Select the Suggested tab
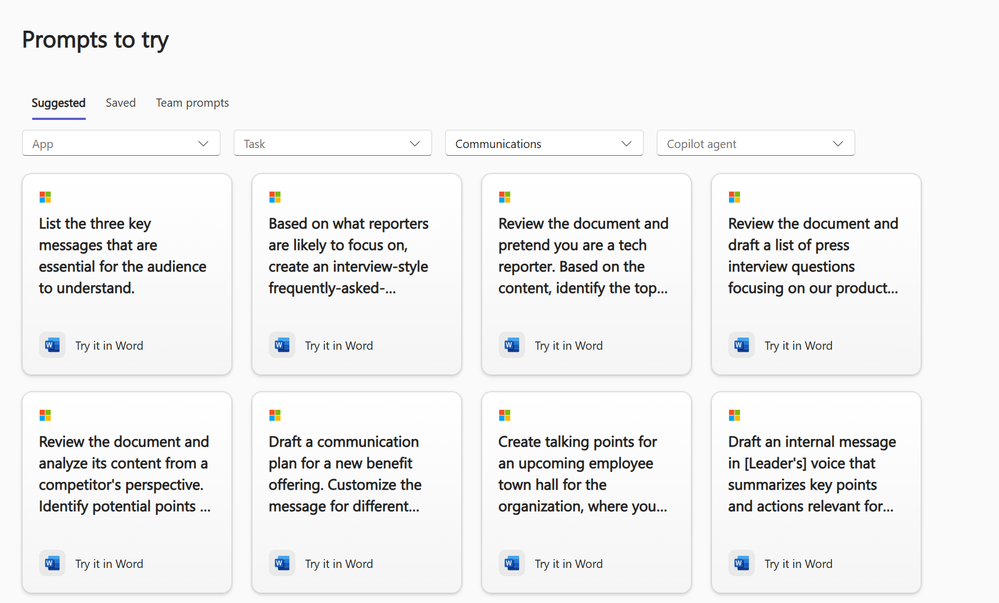Screen dimensions: 999x603 tap(59, 103)
